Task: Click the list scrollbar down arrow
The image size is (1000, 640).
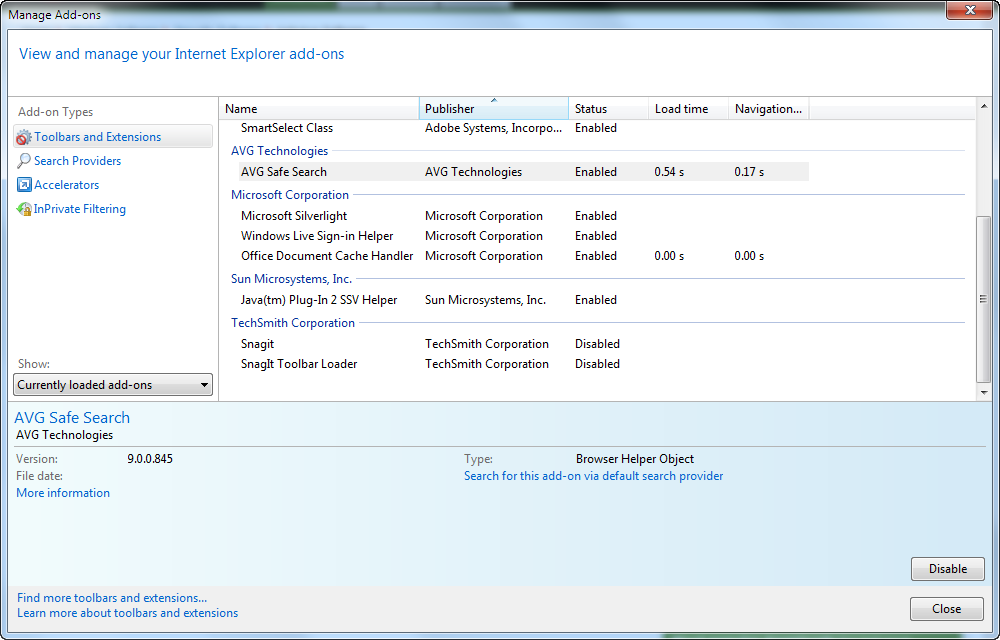Action: coord(984,393)
